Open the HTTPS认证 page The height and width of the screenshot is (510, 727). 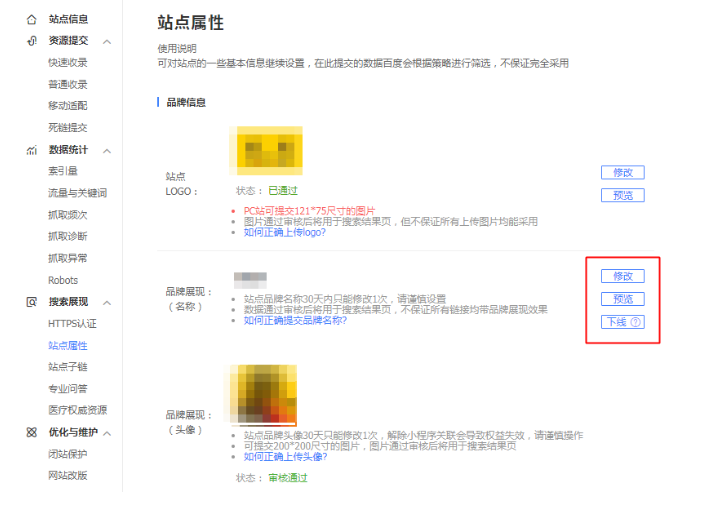pos(72,324)
